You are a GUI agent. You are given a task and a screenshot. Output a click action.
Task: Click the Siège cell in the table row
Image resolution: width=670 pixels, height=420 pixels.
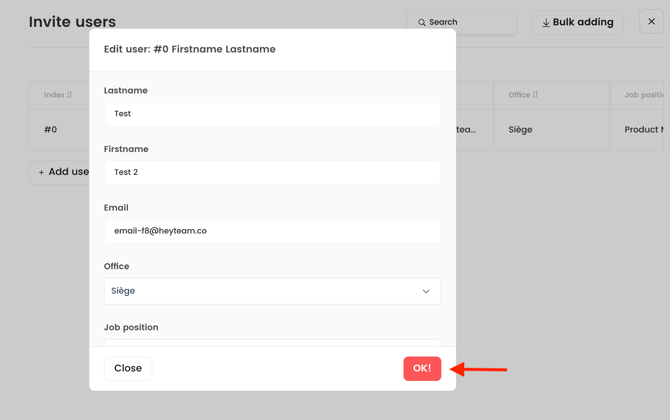pyautogui.click(x=520, y=130)
